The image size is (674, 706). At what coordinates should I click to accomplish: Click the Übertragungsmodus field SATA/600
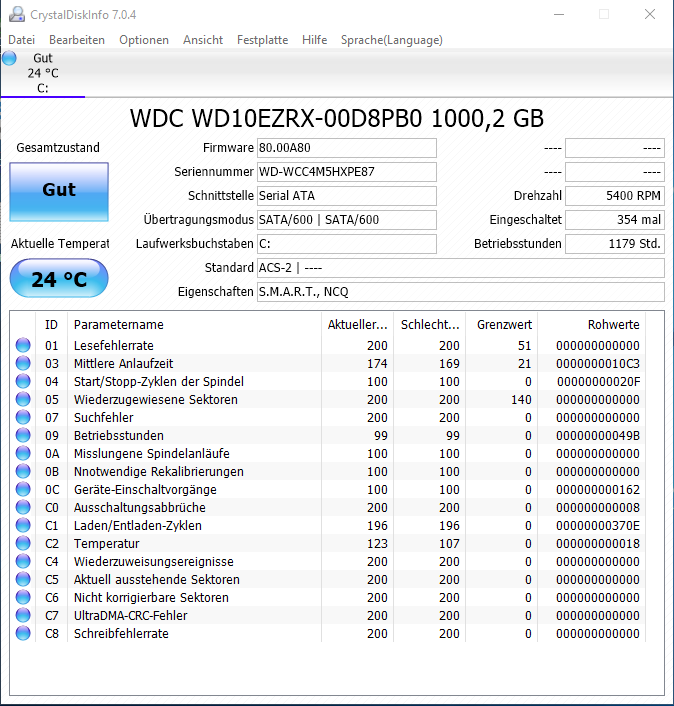click(x=347, y=220)
